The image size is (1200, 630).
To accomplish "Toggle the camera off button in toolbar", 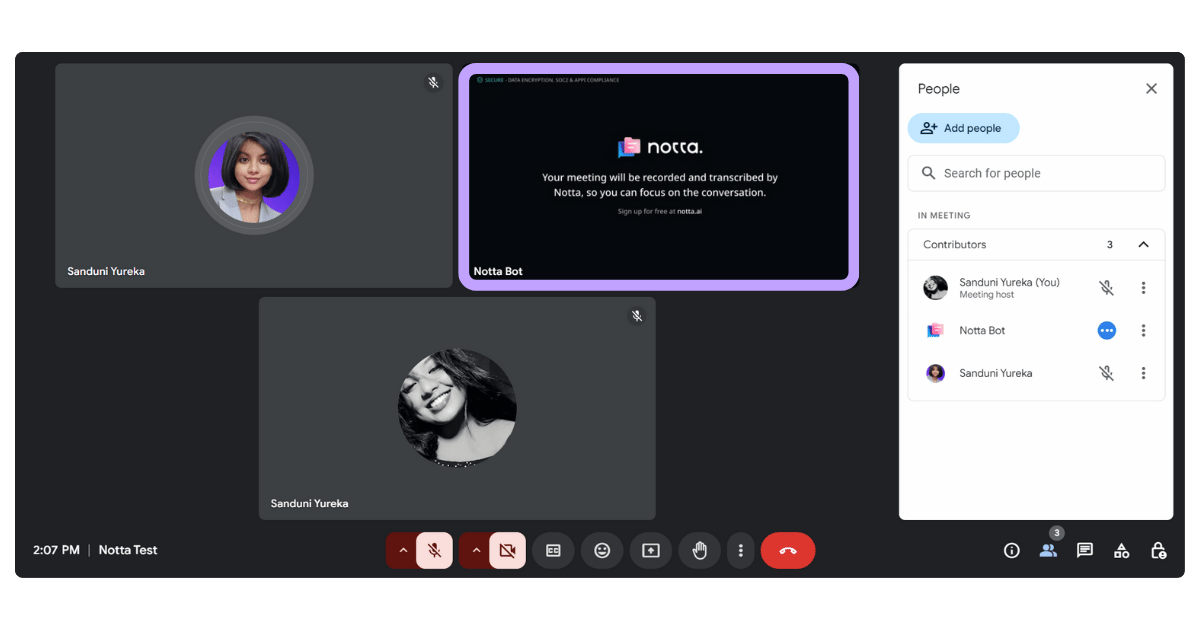I will tap(508, 550).
